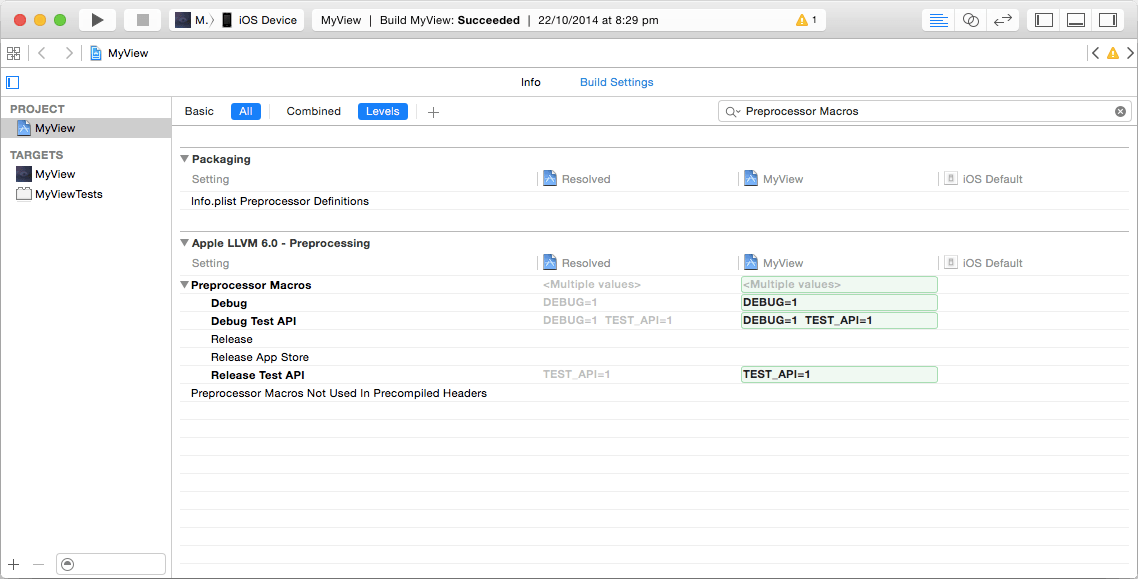Open the jump bar warning icon
Viewport: 1138px width, 579px height.
point(1113,53)
